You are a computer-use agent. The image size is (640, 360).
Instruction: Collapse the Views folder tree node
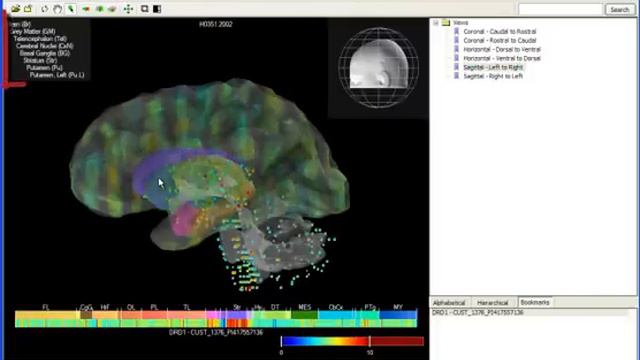point(436,23)
